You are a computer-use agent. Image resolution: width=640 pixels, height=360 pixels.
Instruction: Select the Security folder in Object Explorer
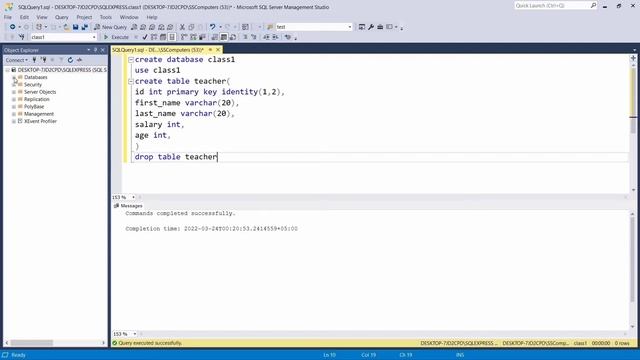pyautogui.click(x=33, y=85)
